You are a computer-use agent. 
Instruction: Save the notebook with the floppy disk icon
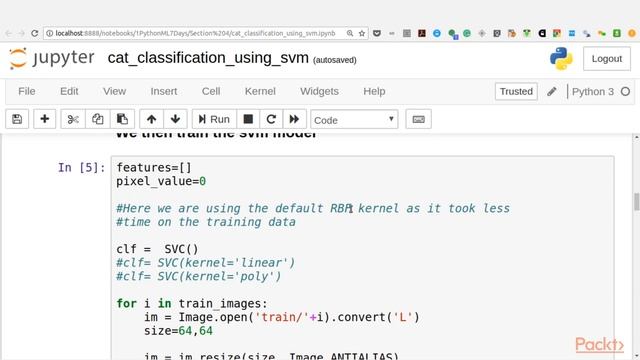[x=17, y=119]
